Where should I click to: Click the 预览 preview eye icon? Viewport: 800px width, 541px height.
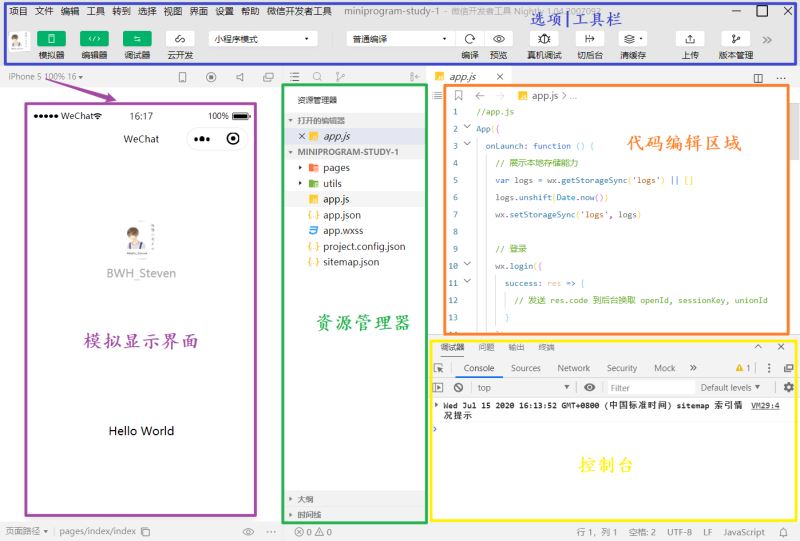coord(498,39)
